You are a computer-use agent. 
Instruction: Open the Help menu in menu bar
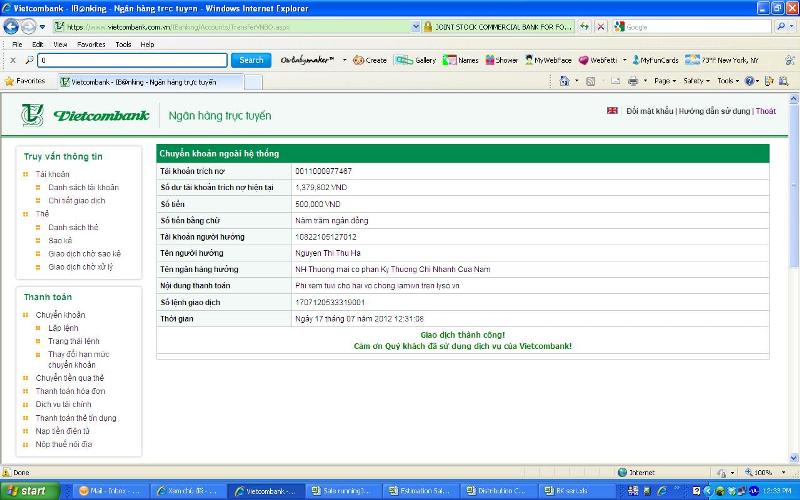(147, 44)
